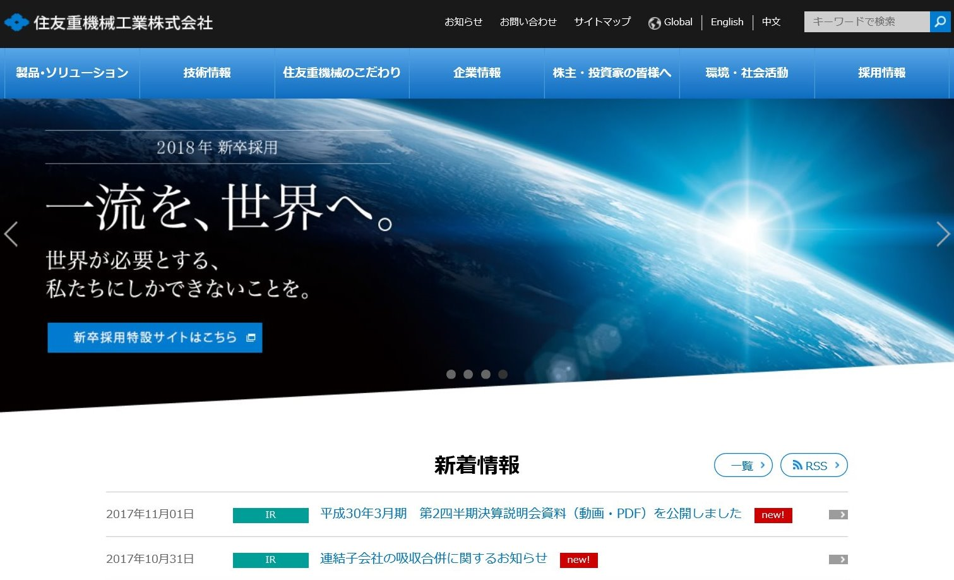Viewport: 954px width, 580px height.
Task: Open the 連結子会社の吸収合併に関するお知らせ link
Action: click(434, 559)
